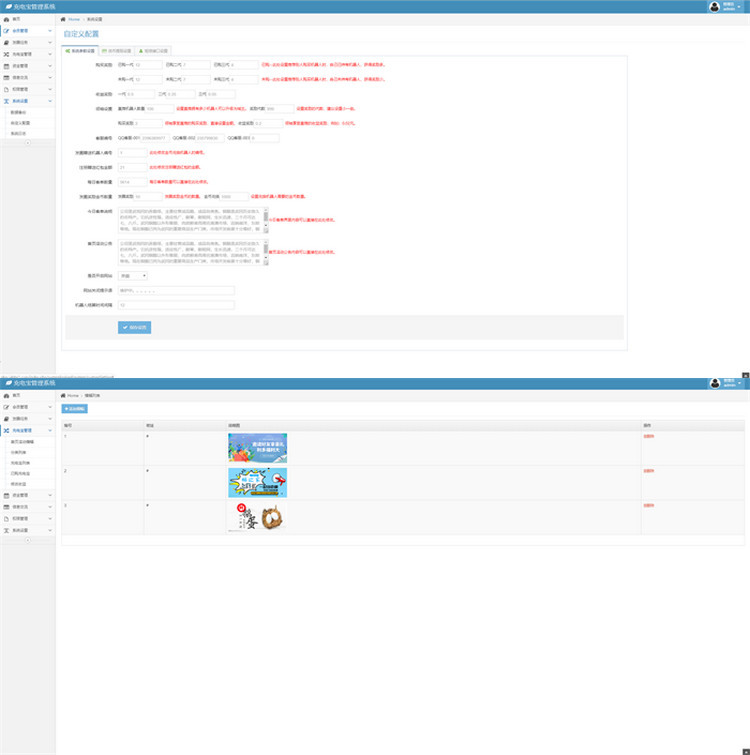Click red delete link in table row 3

[x=648, y=506]
